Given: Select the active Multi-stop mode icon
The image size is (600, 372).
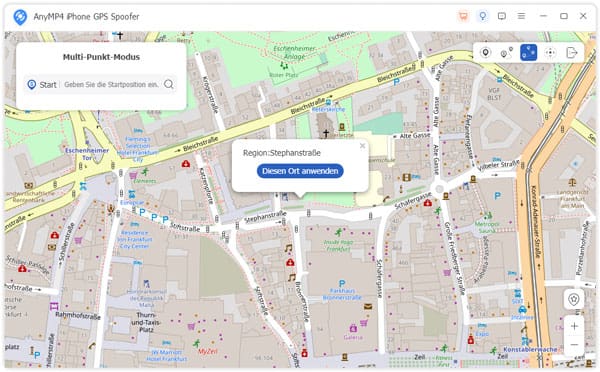Looking at the screenshot, I should [x=528, y=52].
